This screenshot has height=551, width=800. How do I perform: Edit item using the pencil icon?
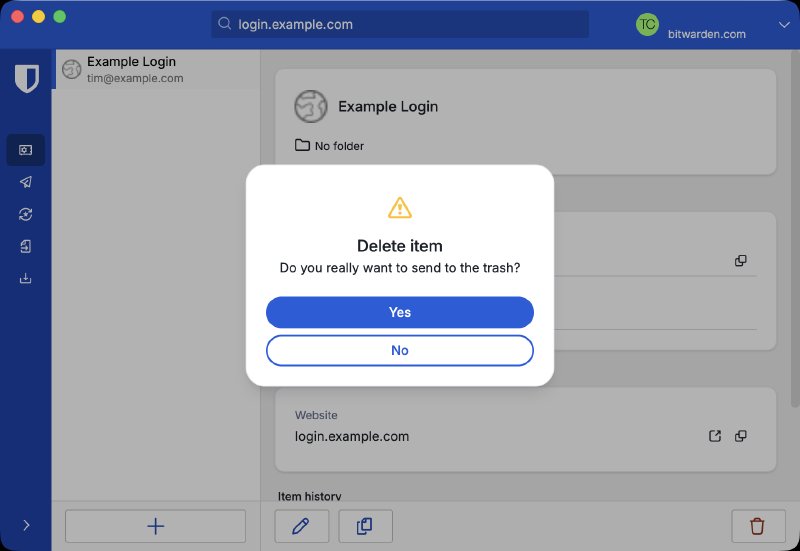[300, 526]
